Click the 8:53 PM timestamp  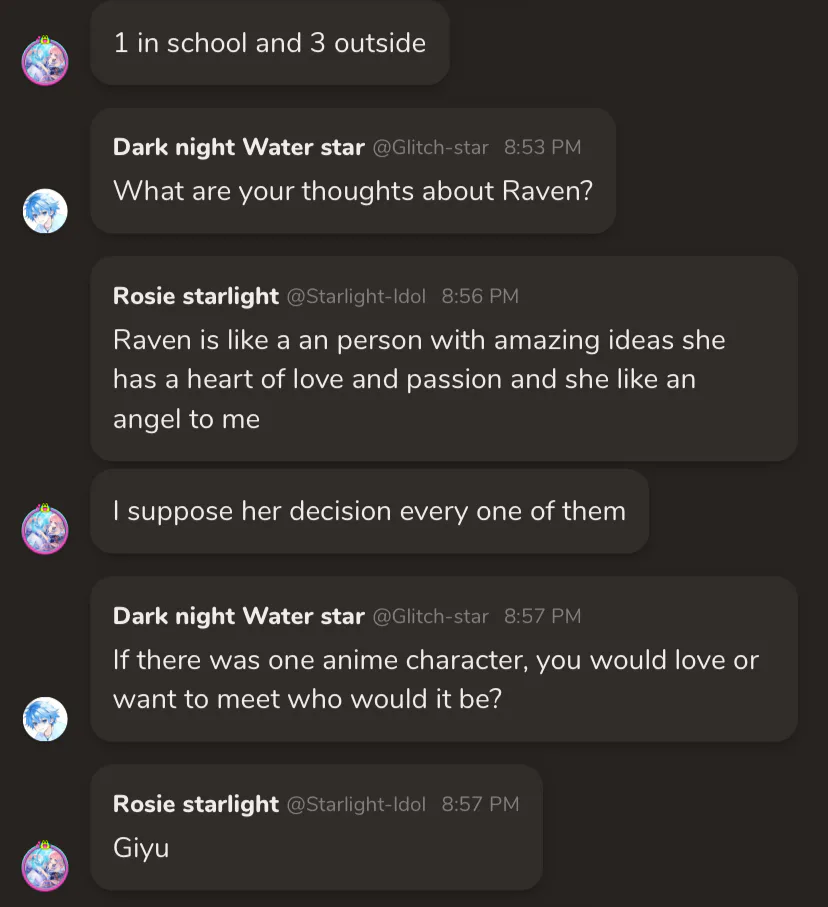[542, 148]
